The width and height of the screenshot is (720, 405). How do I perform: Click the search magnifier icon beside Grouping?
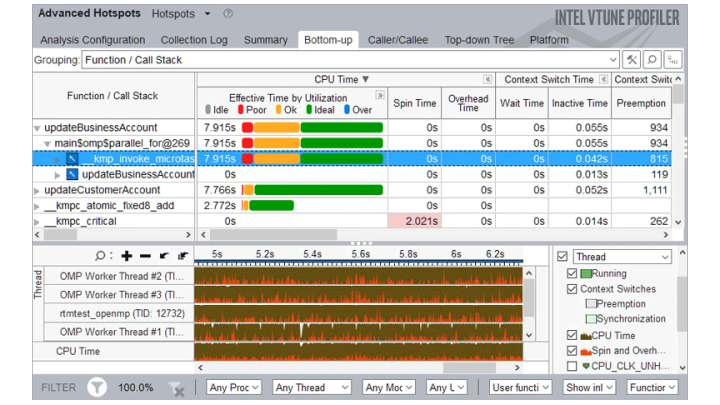click(x=651, y=60)
